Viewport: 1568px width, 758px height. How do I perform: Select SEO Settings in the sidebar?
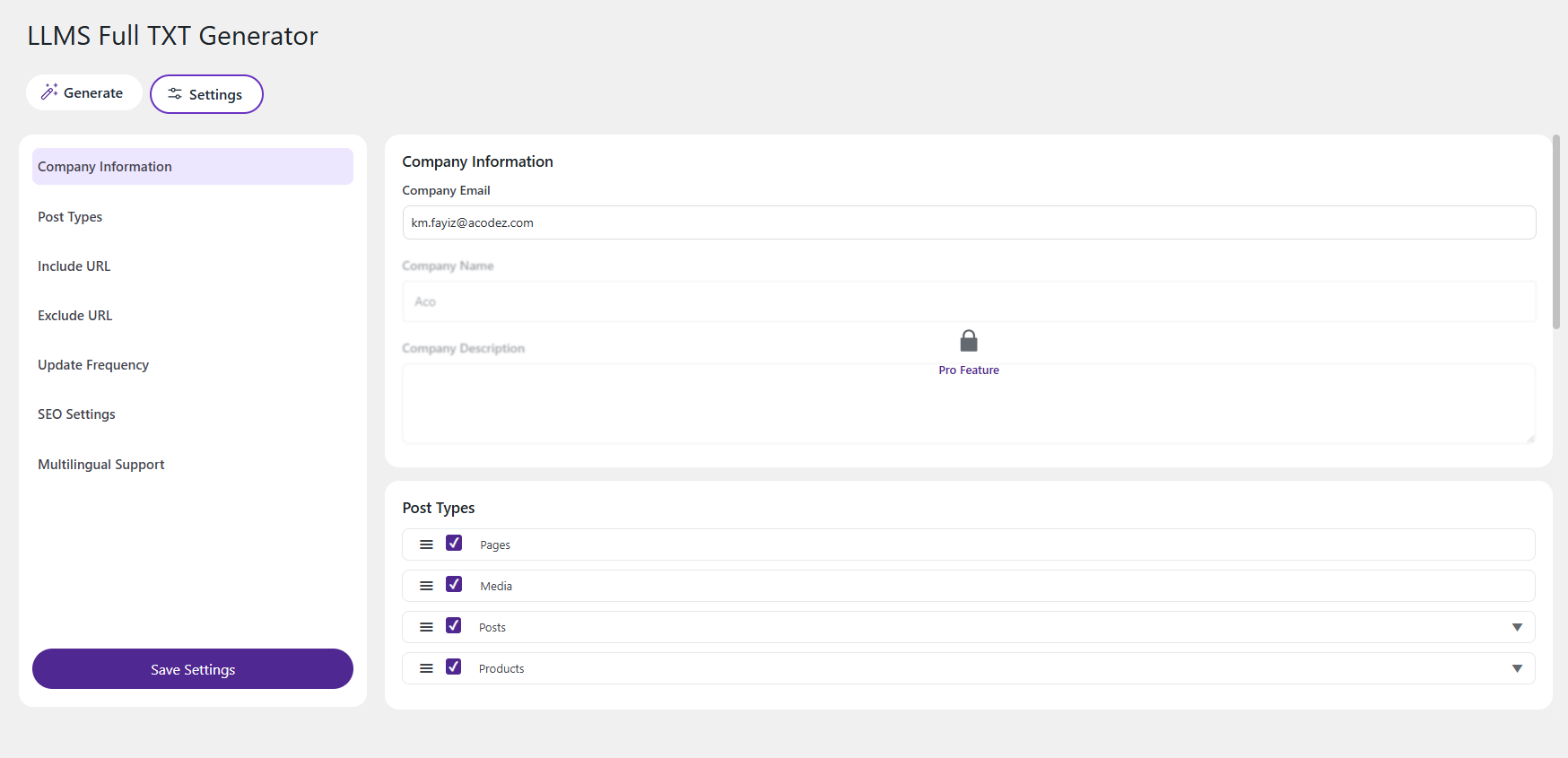tap(76, 414)
